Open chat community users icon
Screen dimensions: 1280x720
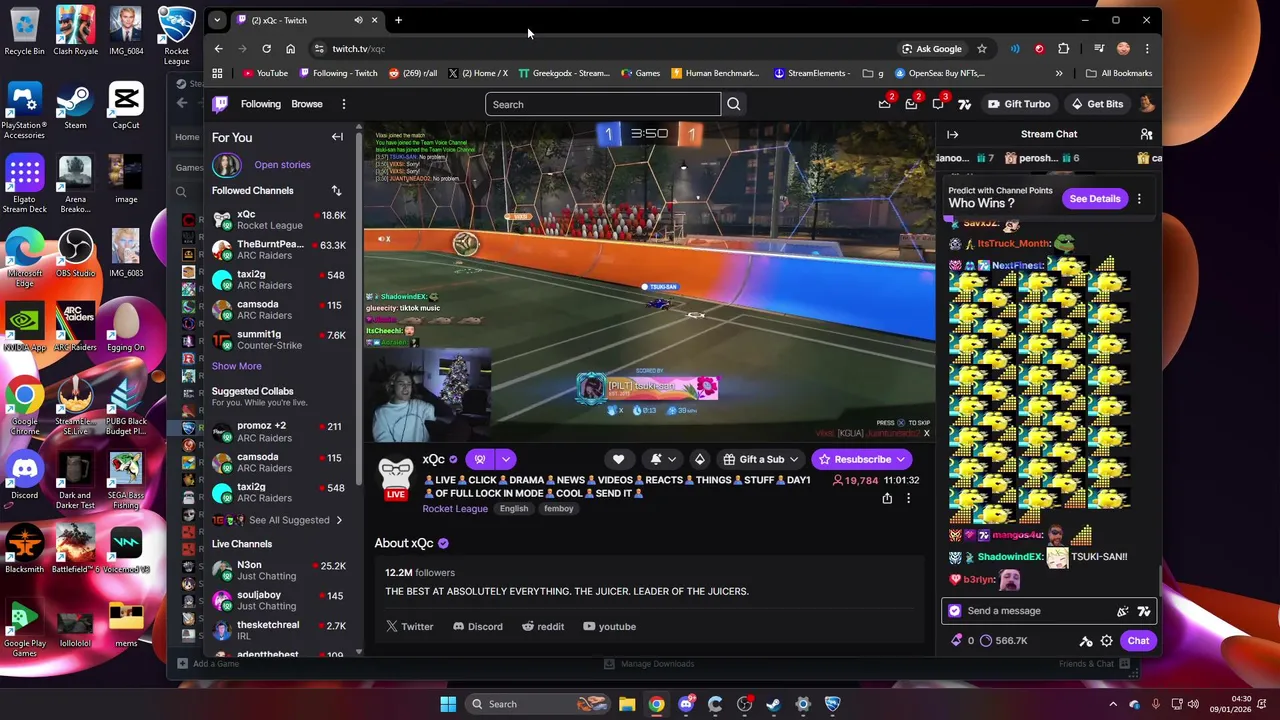1146,134
